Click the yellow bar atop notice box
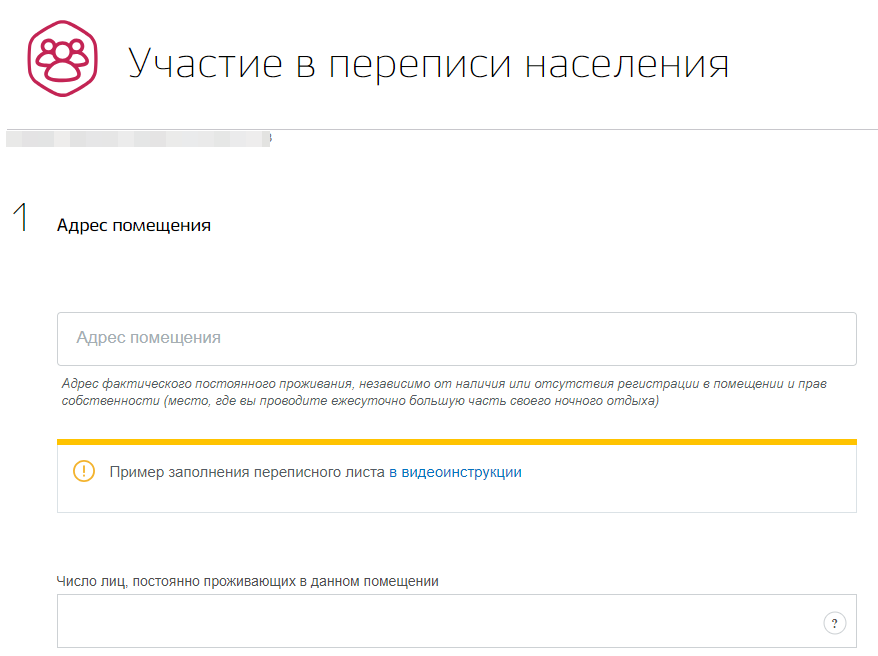The image size is (878, 656). pos(456,441)
